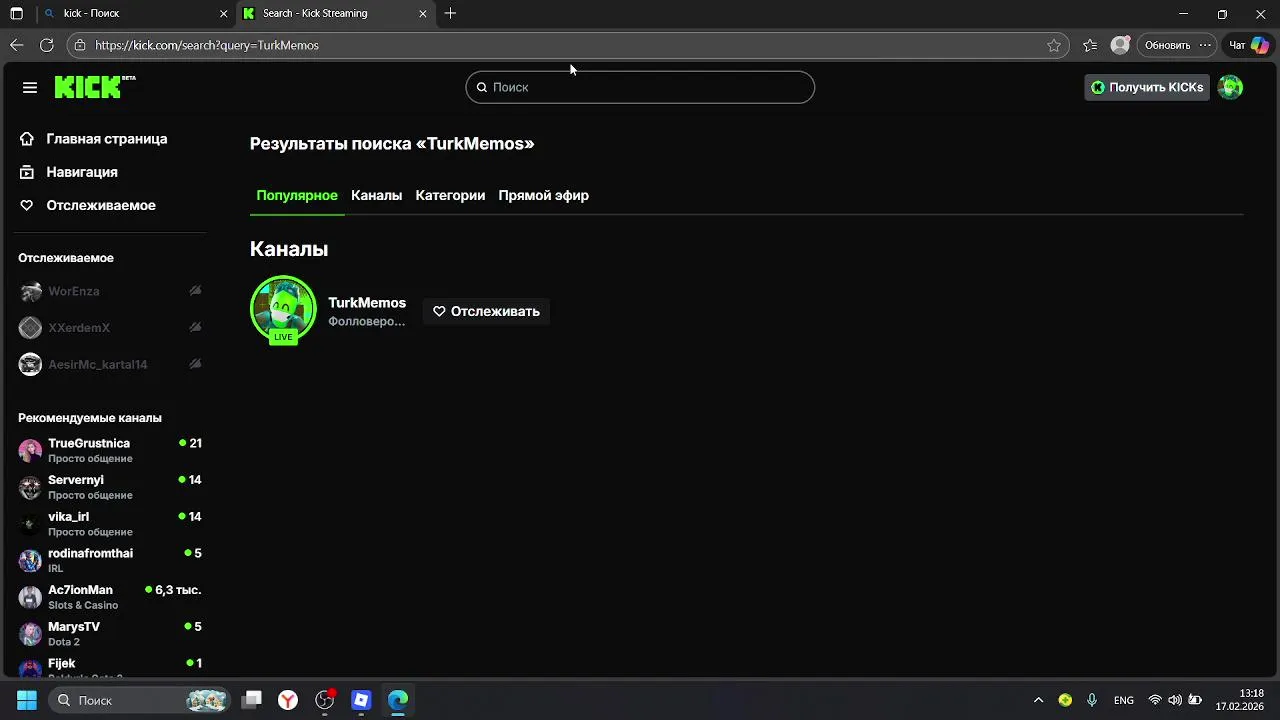Select the Каналы results tab
Screen dimensions: 1280x720
pos(376,195)
